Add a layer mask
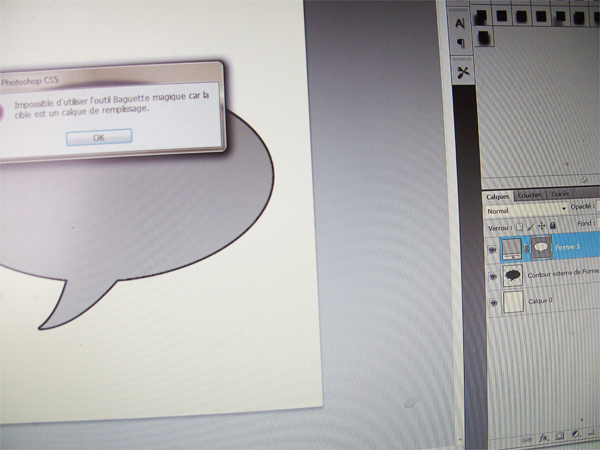This screenshot has height=450, width=600. click(559, 435)
